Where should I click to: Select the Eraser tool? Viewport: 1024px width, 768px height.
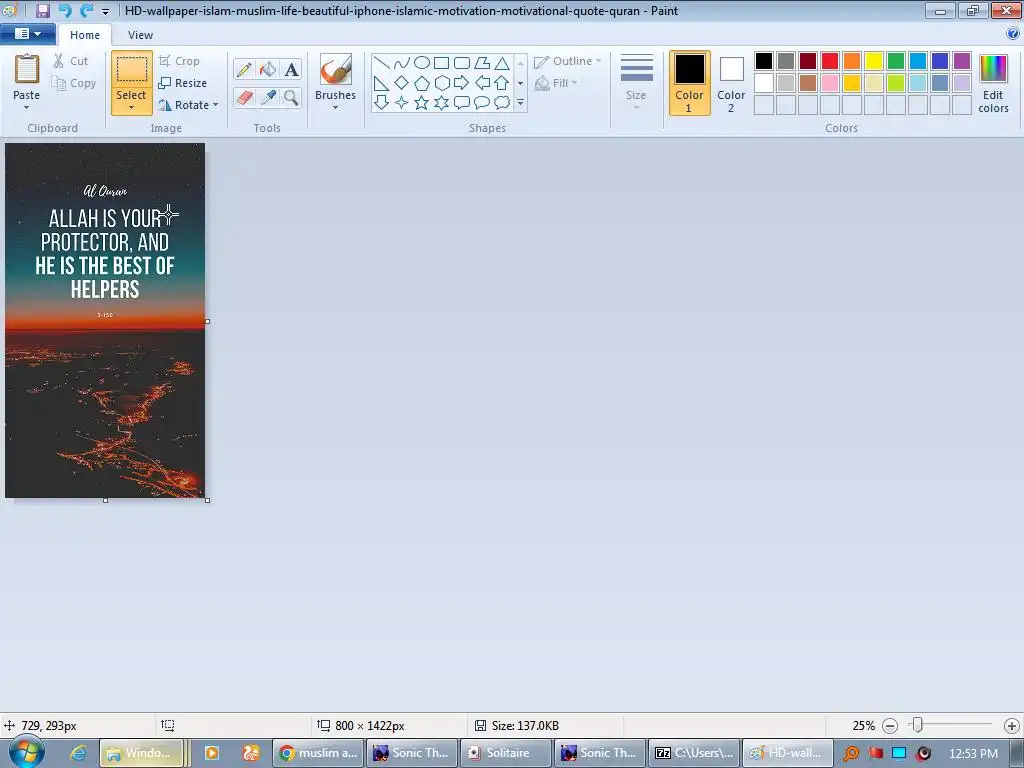pyautogui.click(x=244, y=97)
